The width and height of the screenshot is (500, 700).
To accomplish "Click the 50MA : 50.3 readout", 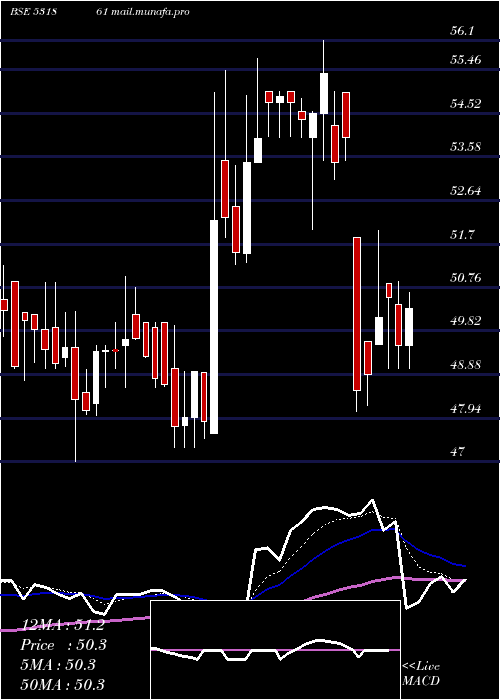I will [62, 684].
